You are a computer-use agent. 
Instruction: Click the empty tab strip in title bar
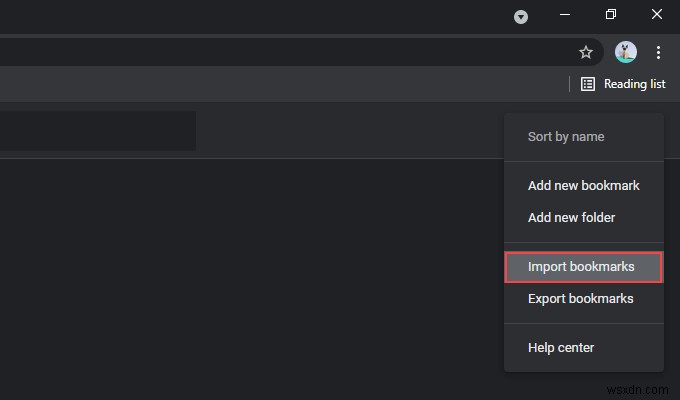click(250, 15)
